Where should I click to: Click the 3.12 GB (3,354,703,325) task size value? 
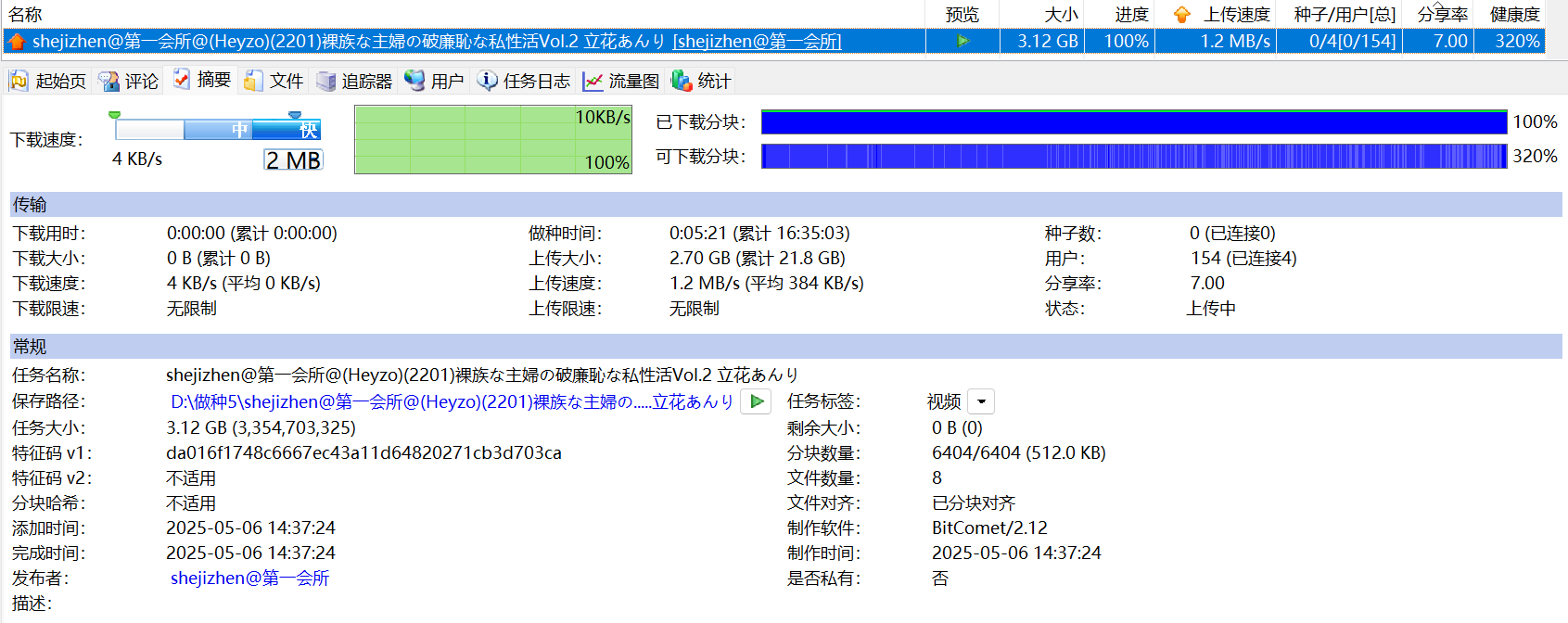coord(261,428)
